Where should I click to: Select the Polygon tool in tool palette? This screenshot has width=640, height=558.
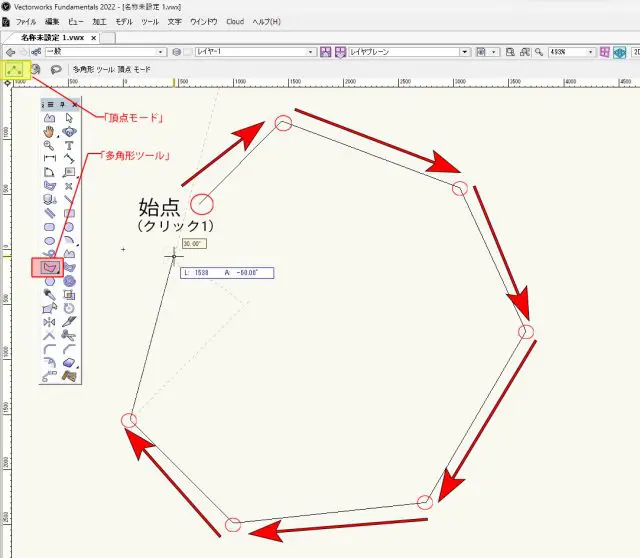pyautogui.click(x=48, y=267)
